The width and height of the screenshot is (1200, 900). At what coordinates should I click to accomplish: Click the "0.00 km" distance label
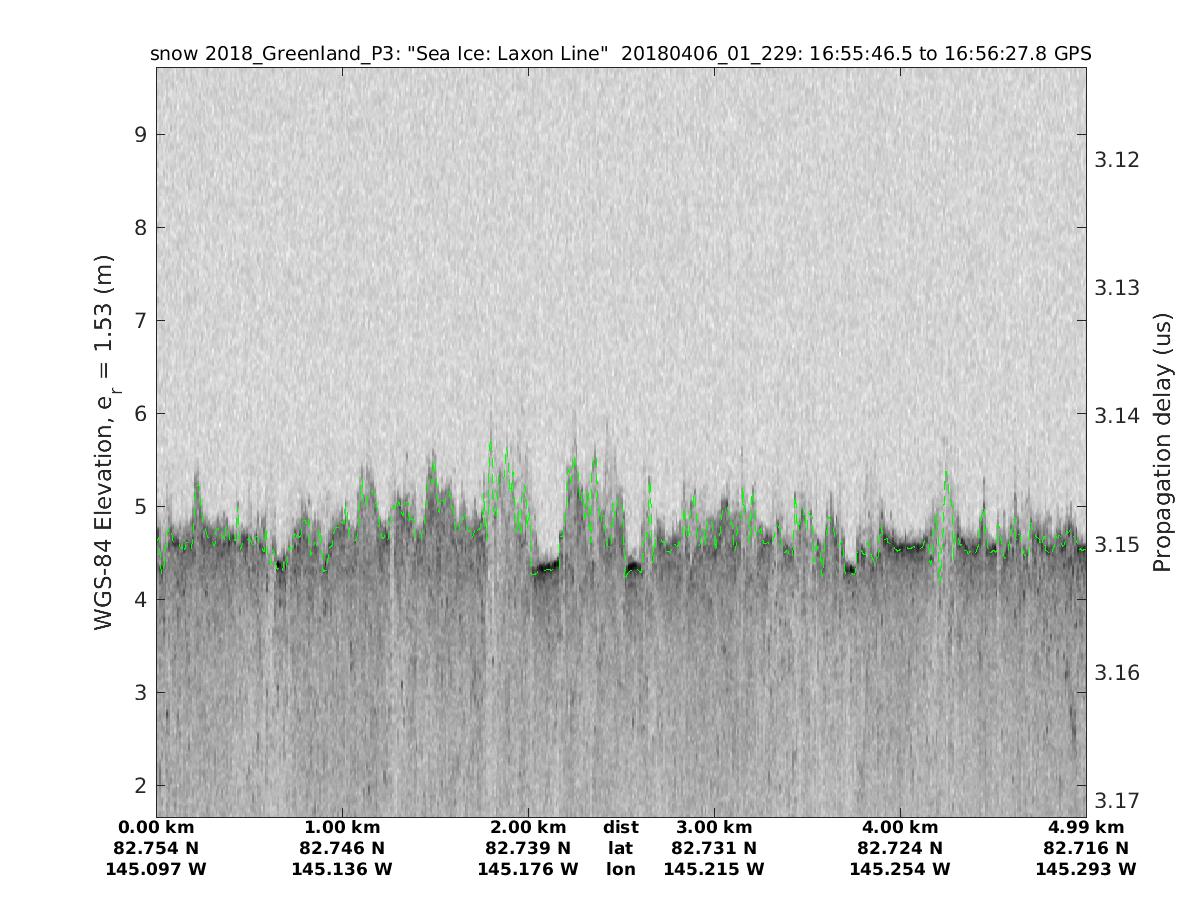tap(156, 827)
